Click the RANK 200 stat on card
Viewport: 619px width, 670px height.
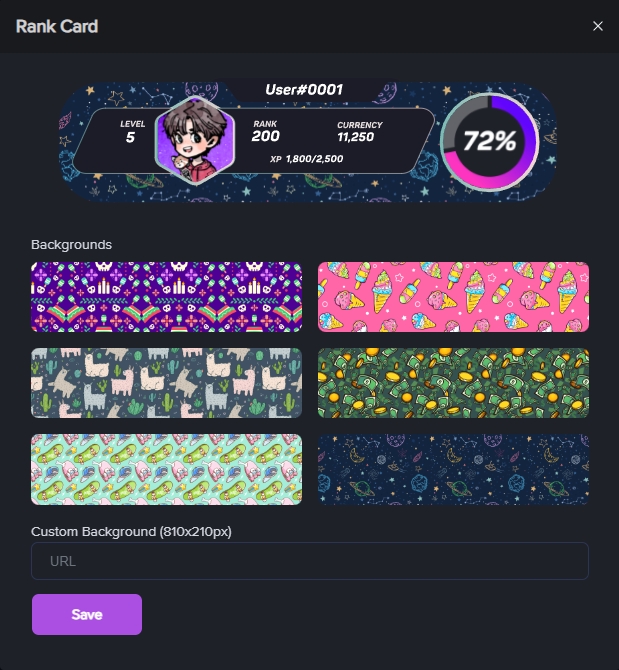(x=265, y=131)
